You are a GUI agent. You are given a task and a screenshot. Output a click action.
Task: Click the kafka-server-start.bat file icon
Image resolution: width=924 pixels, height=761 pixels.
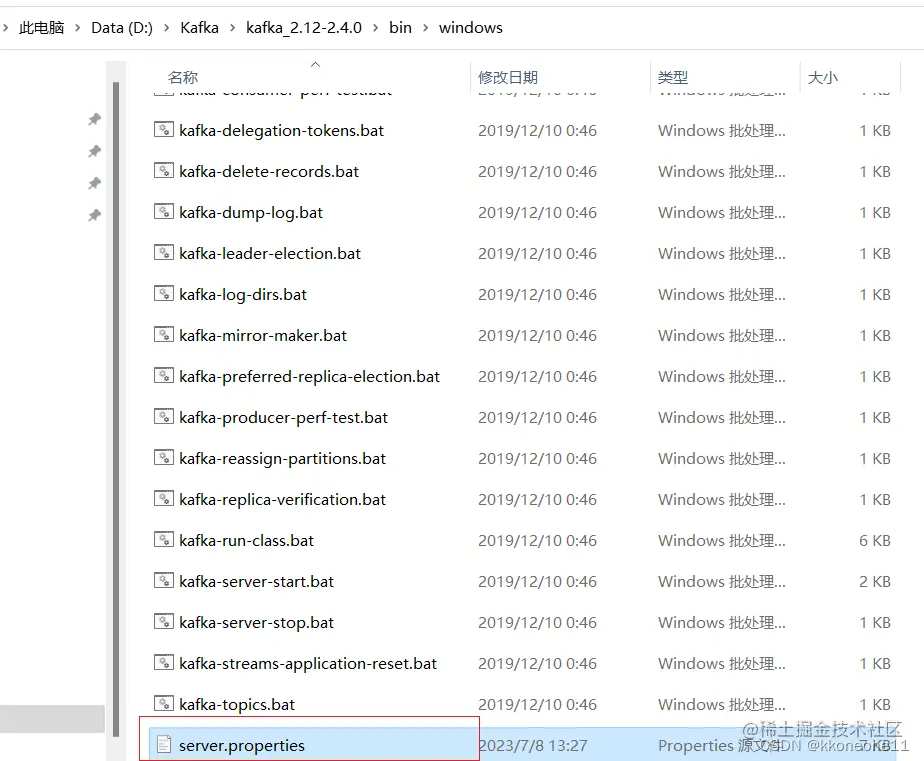pos(164,580)
